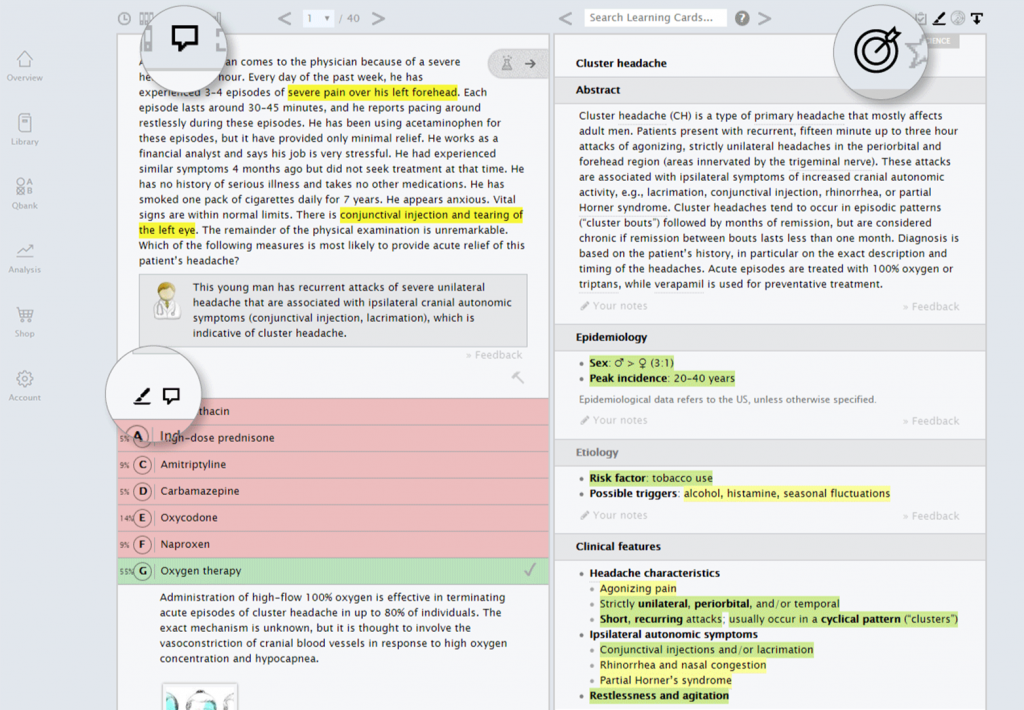The width and height of the screenshot is (1024, 710).
Task: Click 'Ipsilateral autonomic symptoms' heading
Action: 673,634
